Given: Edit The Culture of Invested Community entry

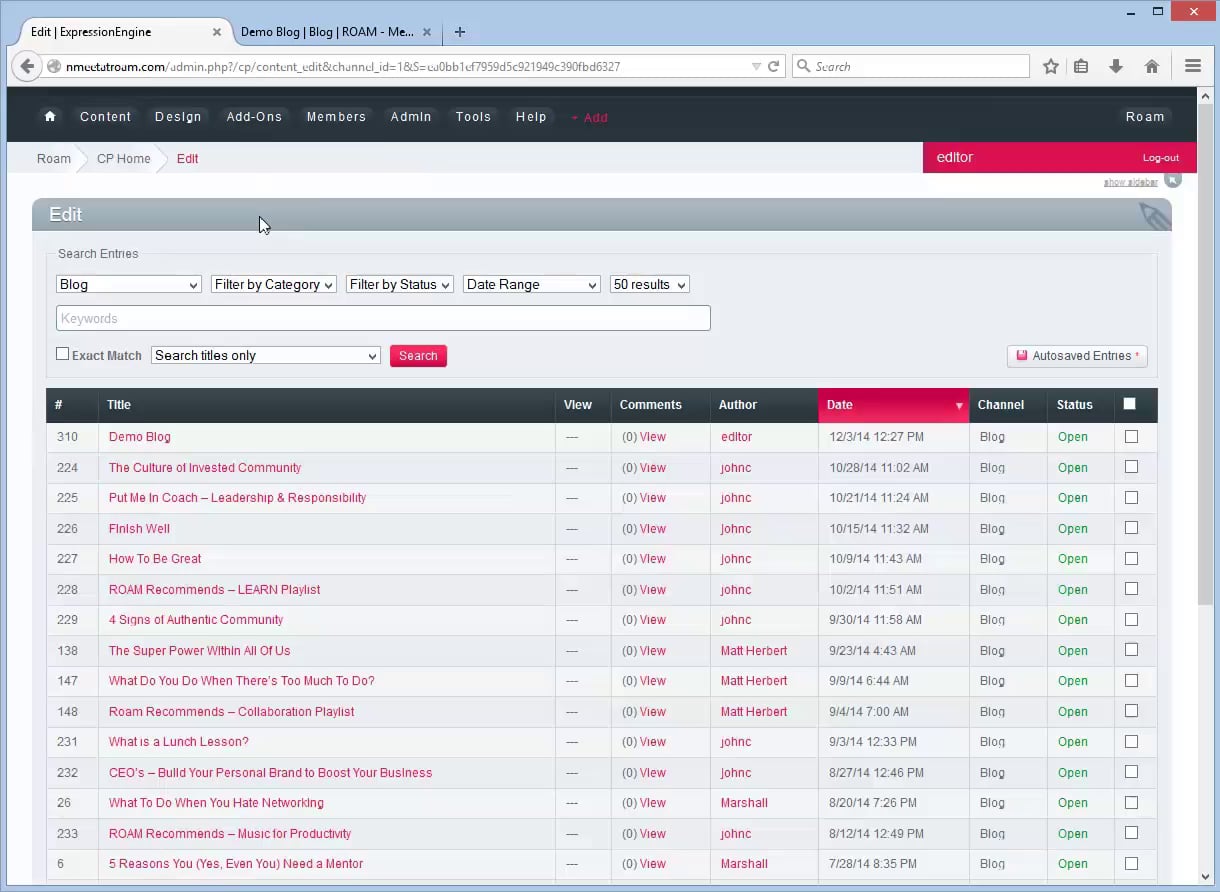Looking at the screenshot, I should (x=205, y=467).
